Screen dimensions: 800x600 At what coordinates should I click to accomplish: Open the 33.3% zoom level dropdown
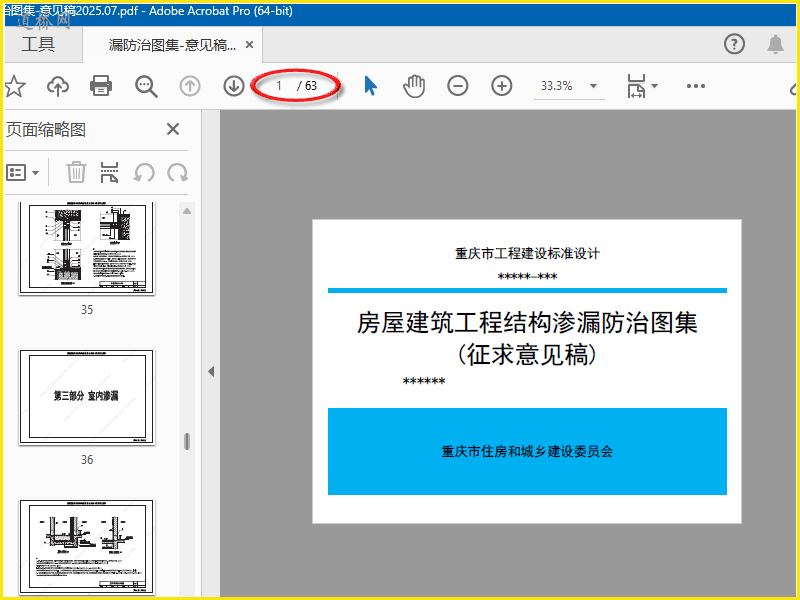point(593,86)
